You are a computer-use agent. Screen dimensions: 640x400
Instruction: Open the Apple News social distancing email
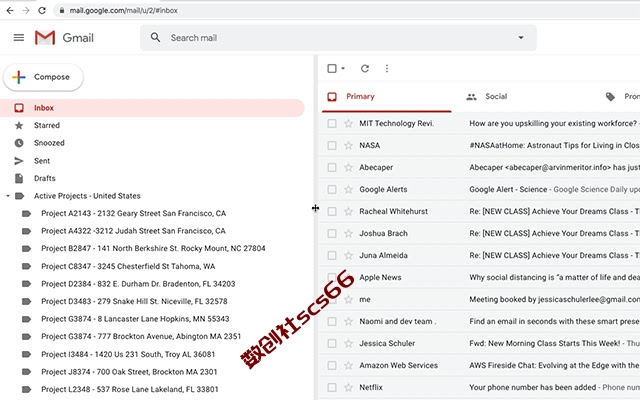point(478,278)
